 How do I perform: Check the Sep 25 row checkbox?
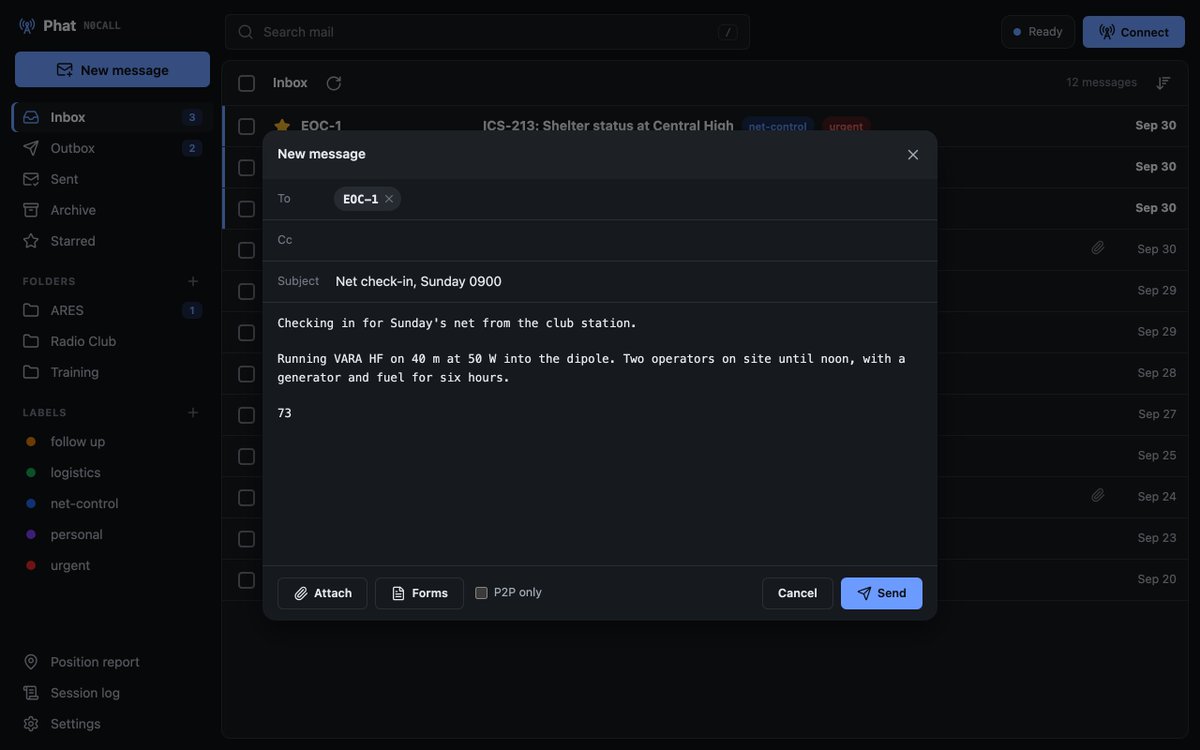tap(246, 456)
